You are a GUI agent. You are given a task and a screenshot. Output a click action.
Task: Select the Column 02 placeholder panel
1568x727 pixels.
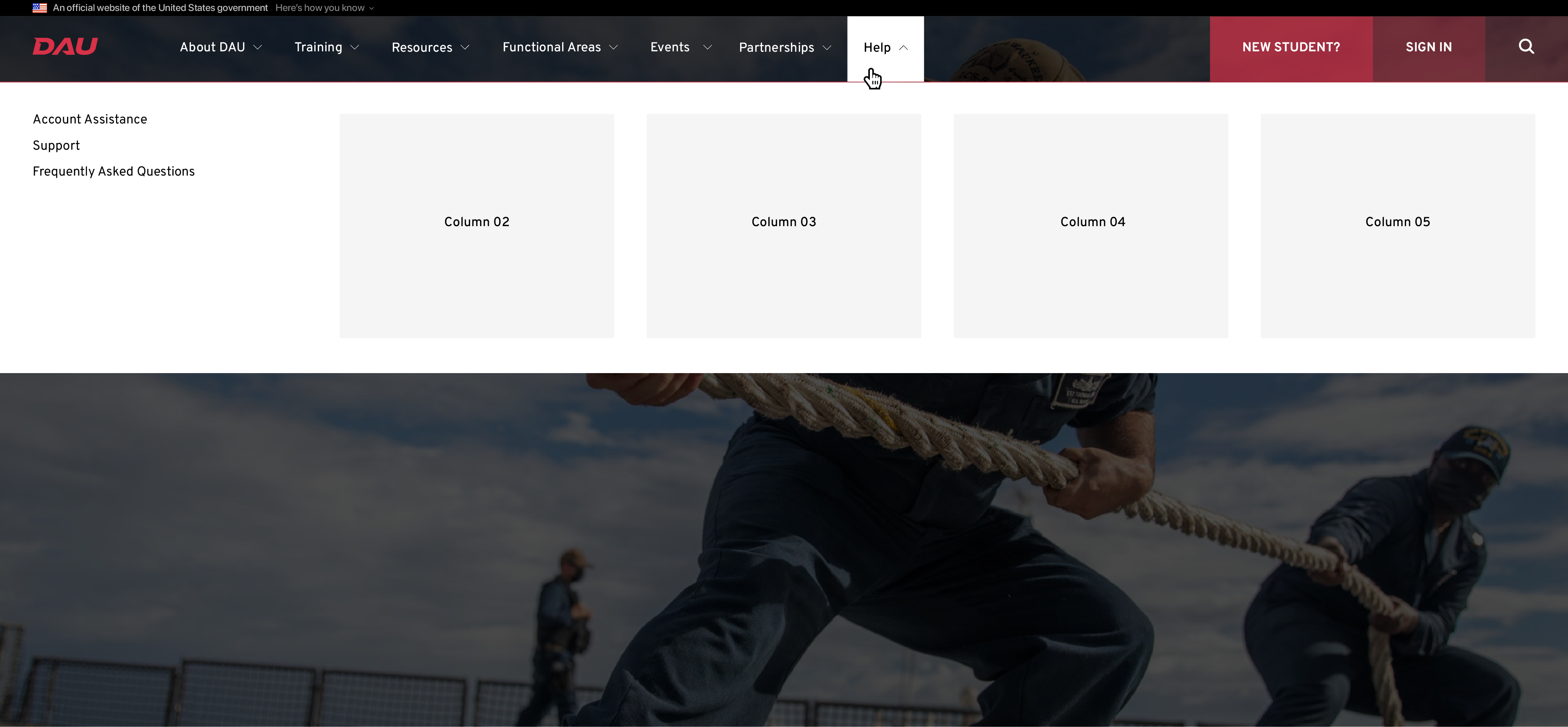477,226
